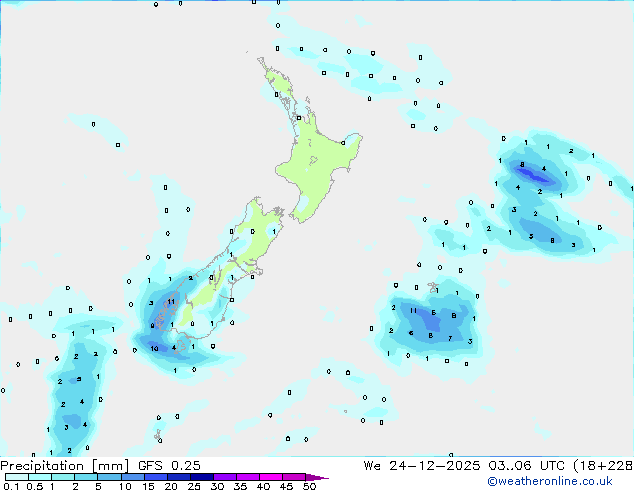Click the '0.5' legend scale label

tap(34, 486)
